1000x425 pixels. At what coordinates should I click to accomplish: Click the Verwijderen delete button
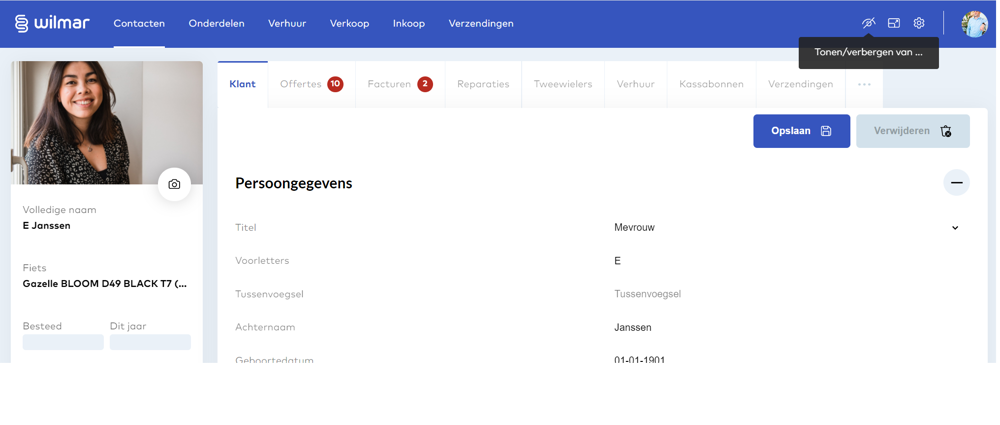coord(913,131)
